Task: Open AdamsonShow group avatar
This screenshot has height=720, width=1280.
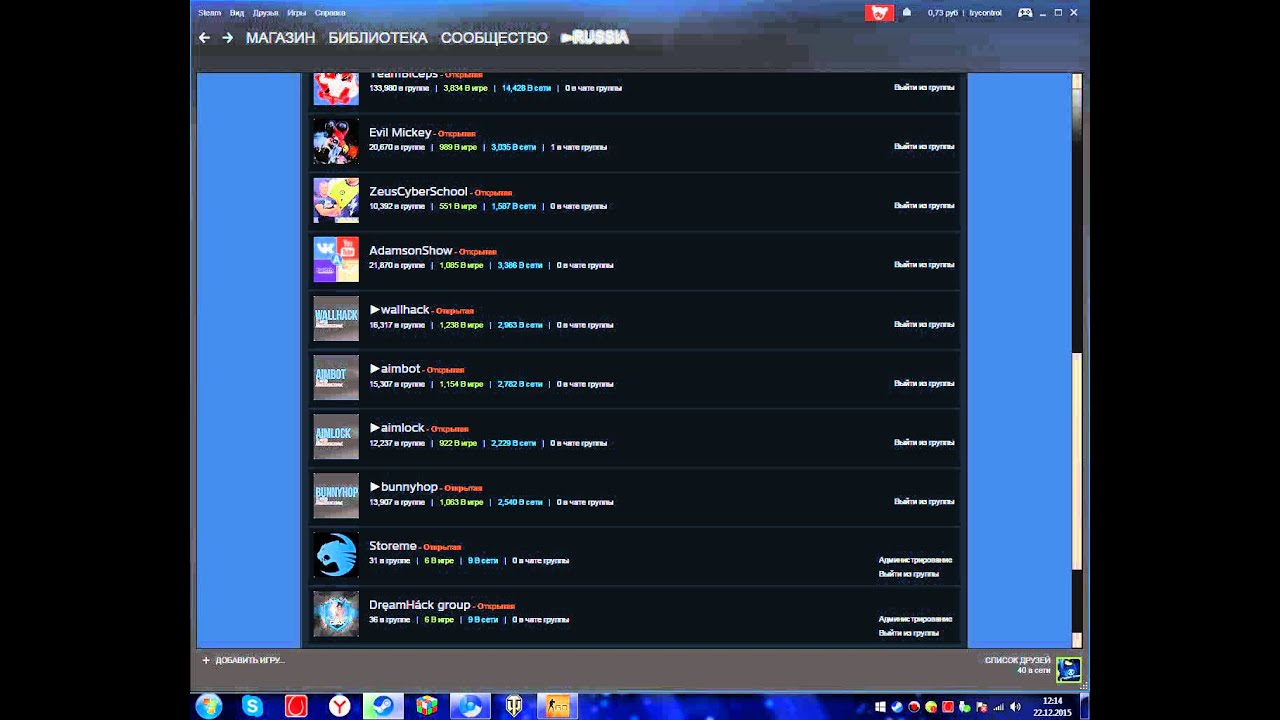Action: [336, 259]
